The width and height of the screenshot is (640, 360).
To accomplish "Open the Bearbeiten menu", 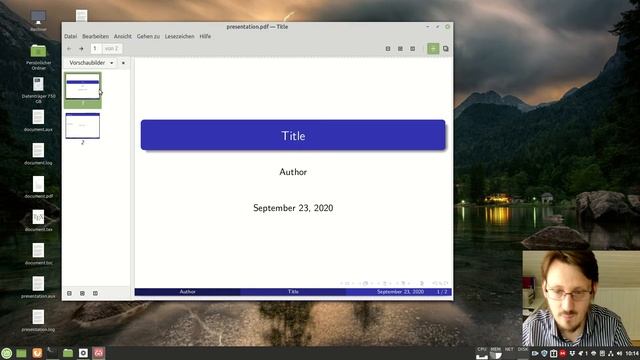I will pyautogui.click(x=96, y=36).
